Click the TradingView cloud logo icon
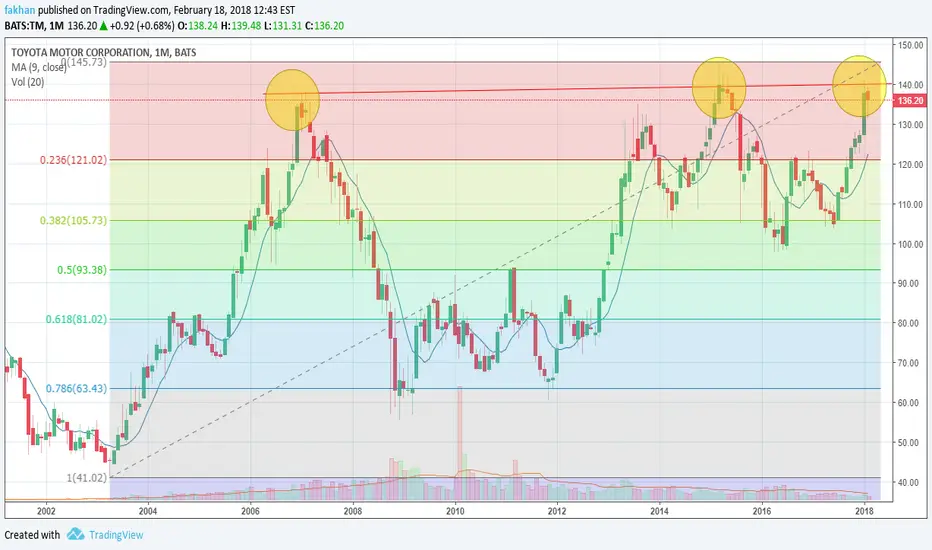This screenshot has width=932, height=550. tap(75, 534)
